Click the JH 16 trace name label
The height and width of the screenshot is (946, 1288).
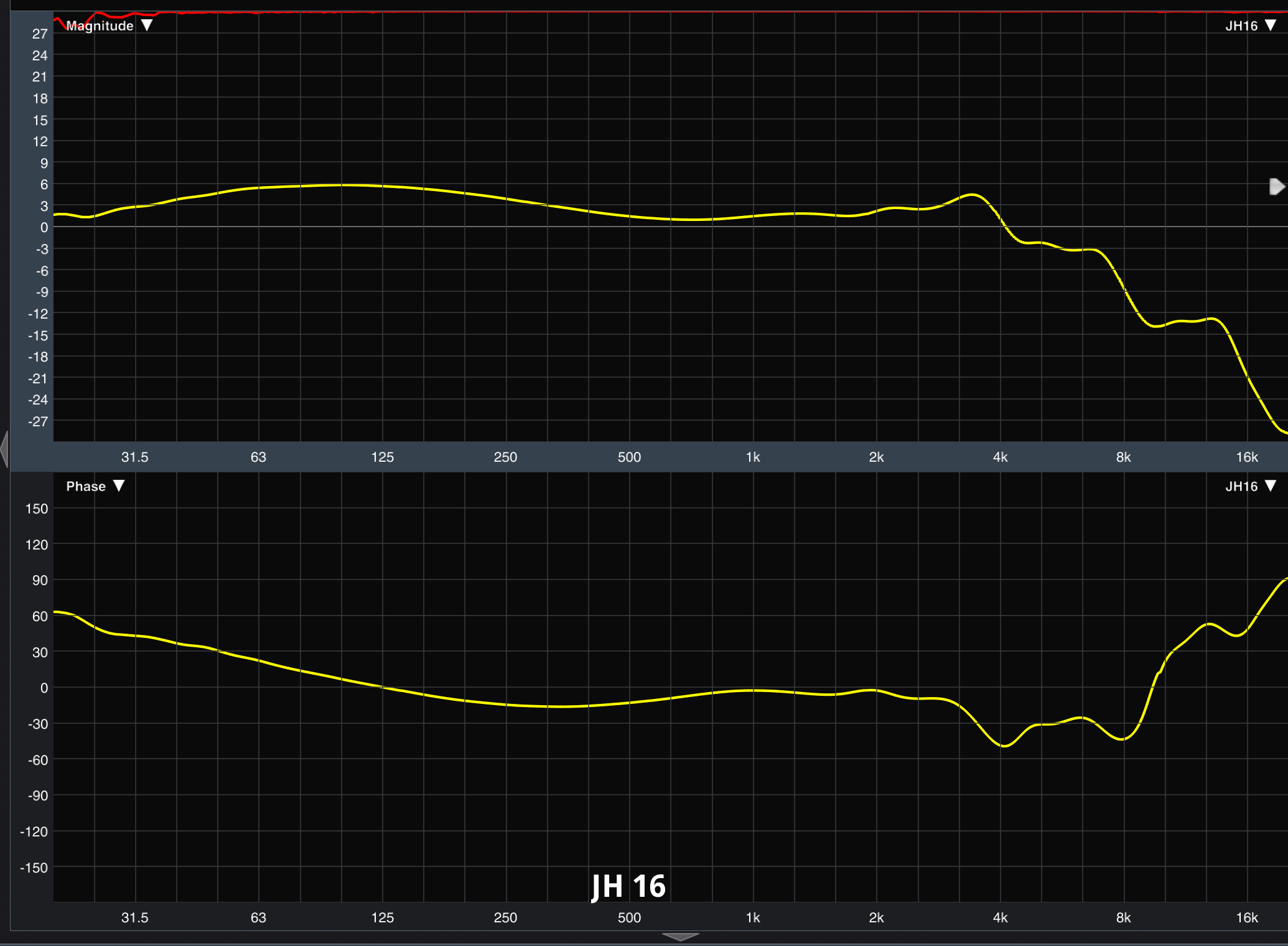coord(628,886)
